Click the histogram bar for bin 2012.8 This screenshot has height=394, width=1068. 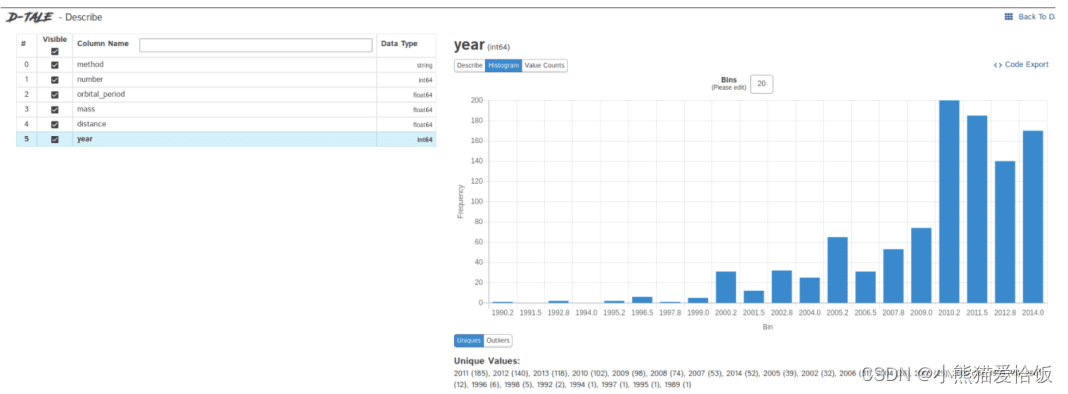click(1005, 232)
